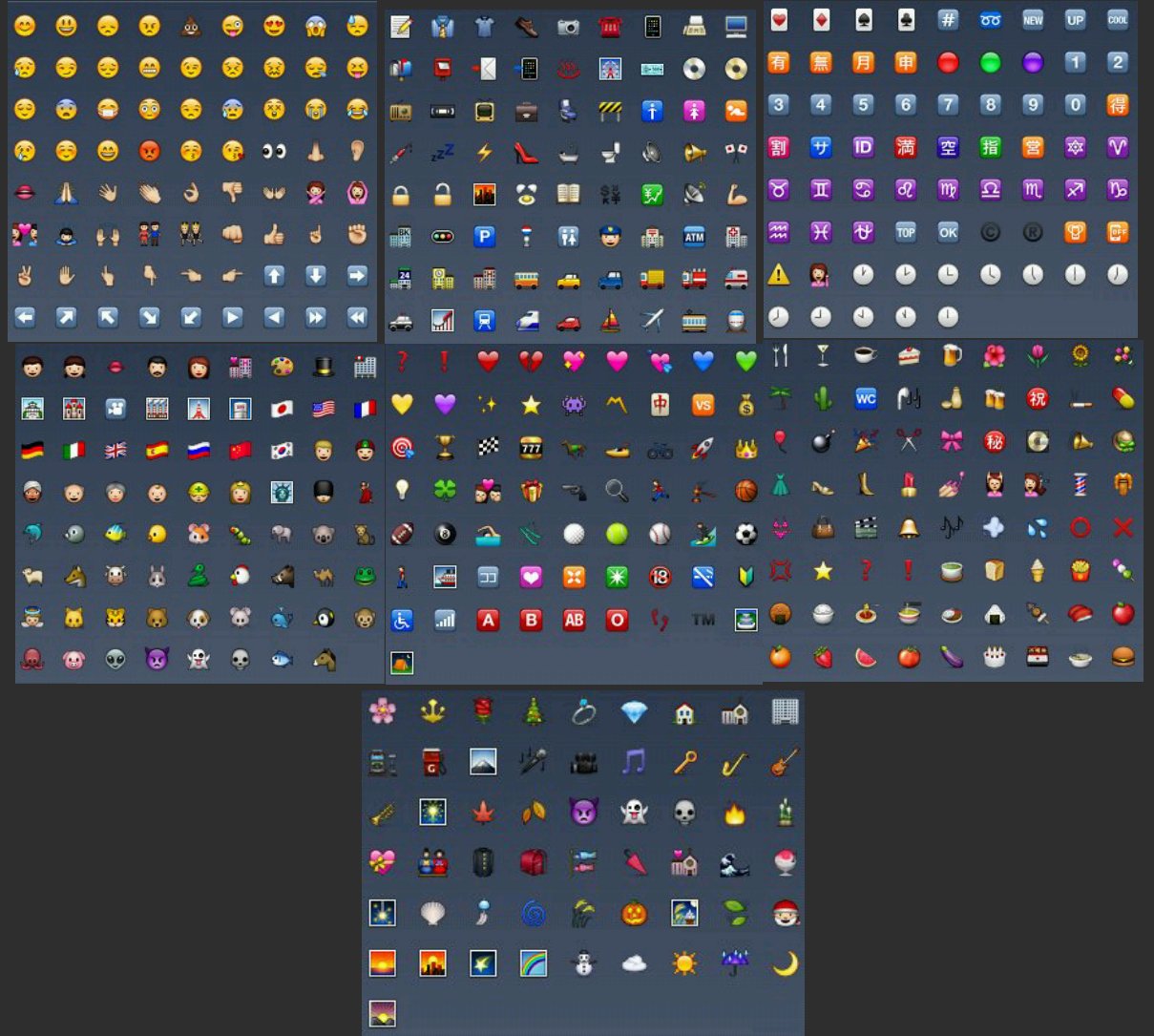The height and width of the screenshot is (1036, 1154).
Task: Tap the Christmas tree emoji
Action: (x=534, y=711)
